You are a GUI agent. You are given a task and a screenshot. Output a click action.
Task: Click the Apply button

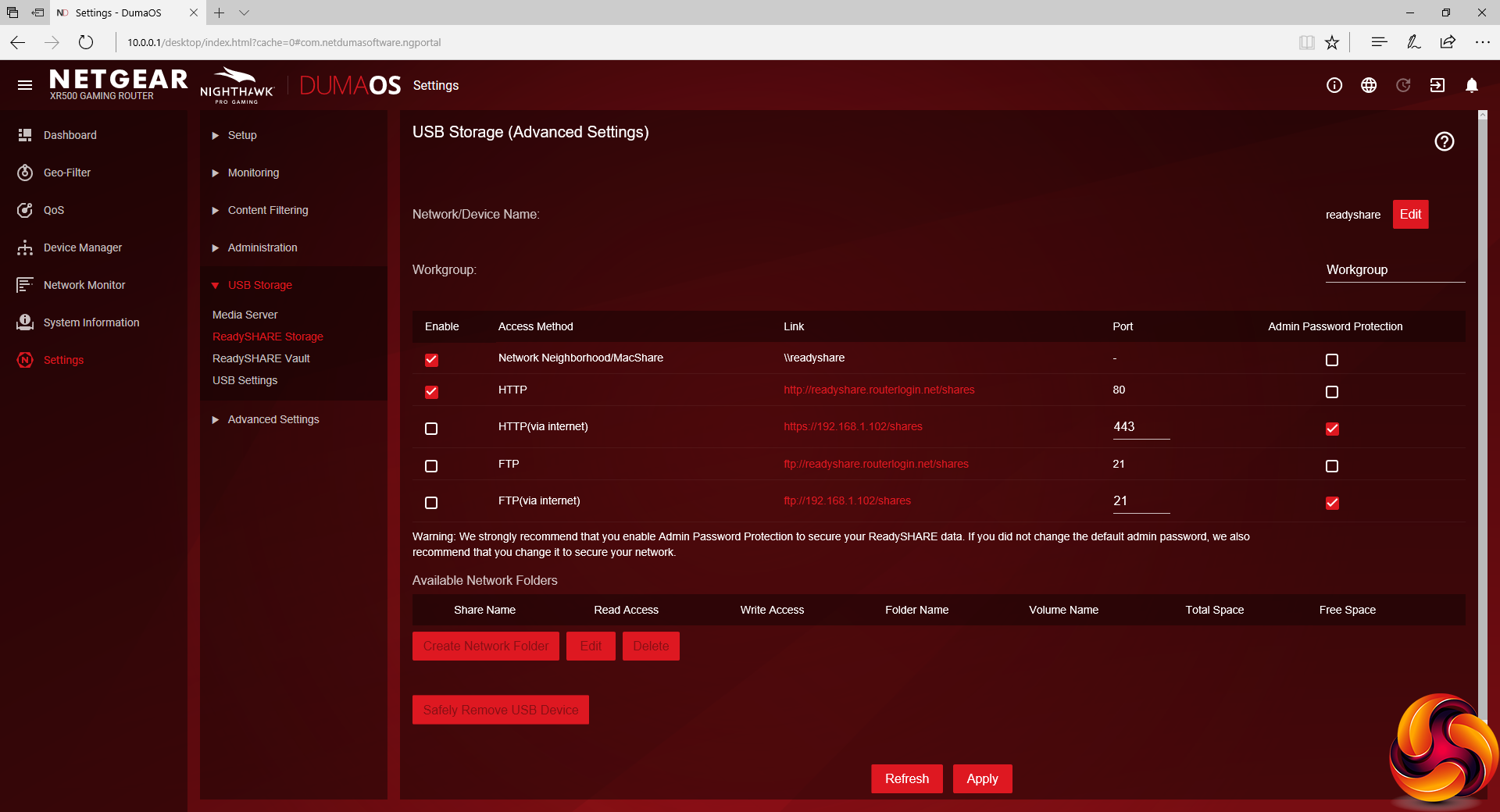coord(982,778)
